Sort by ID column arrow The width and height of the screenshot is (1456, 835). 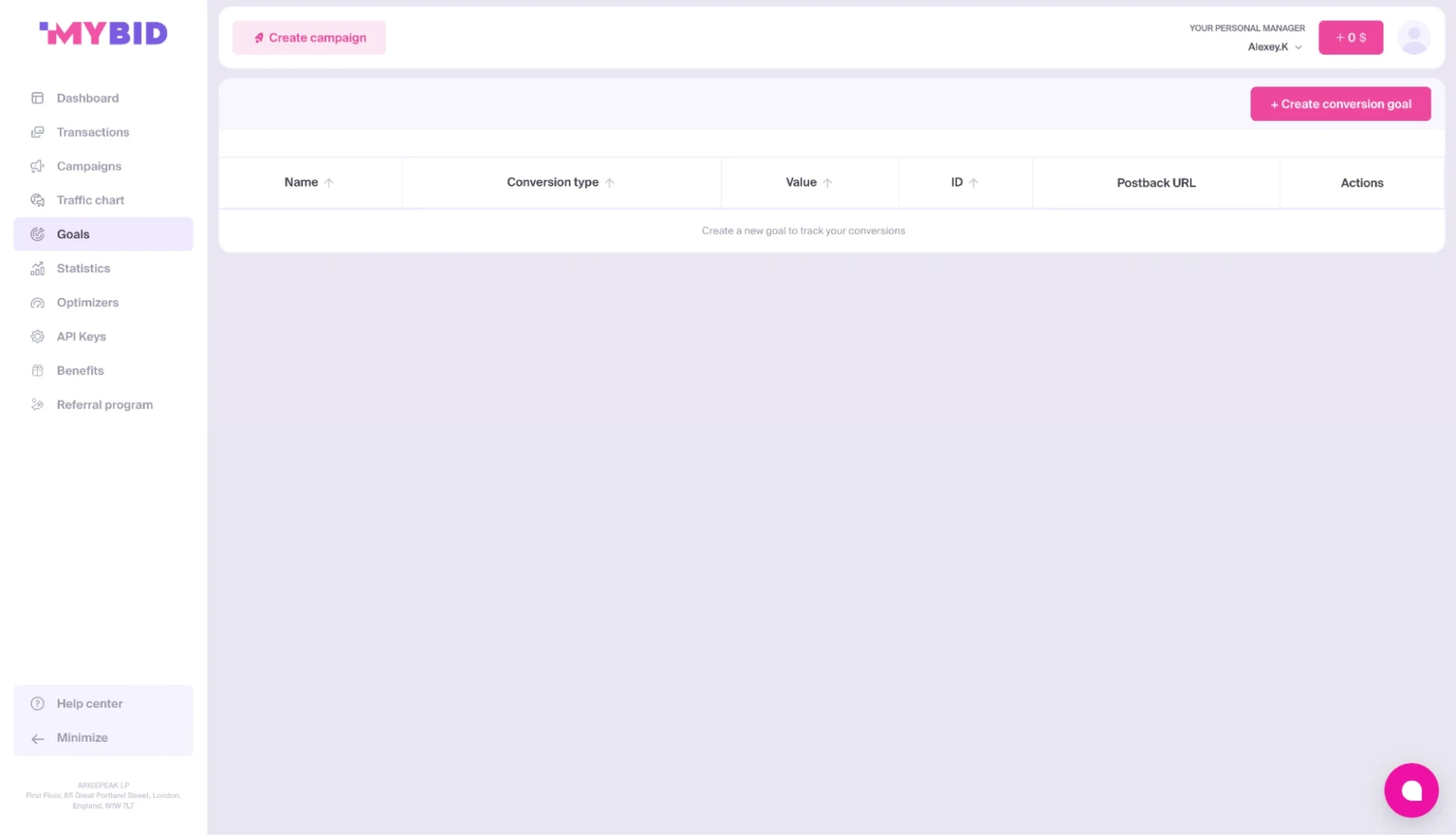tap(974, 183)
